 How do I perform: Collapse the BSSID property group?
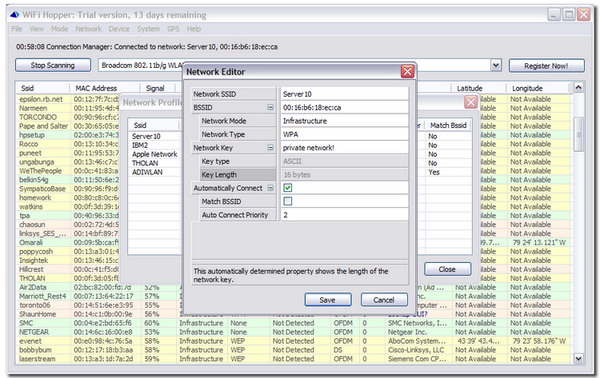[x=271, y=108]
